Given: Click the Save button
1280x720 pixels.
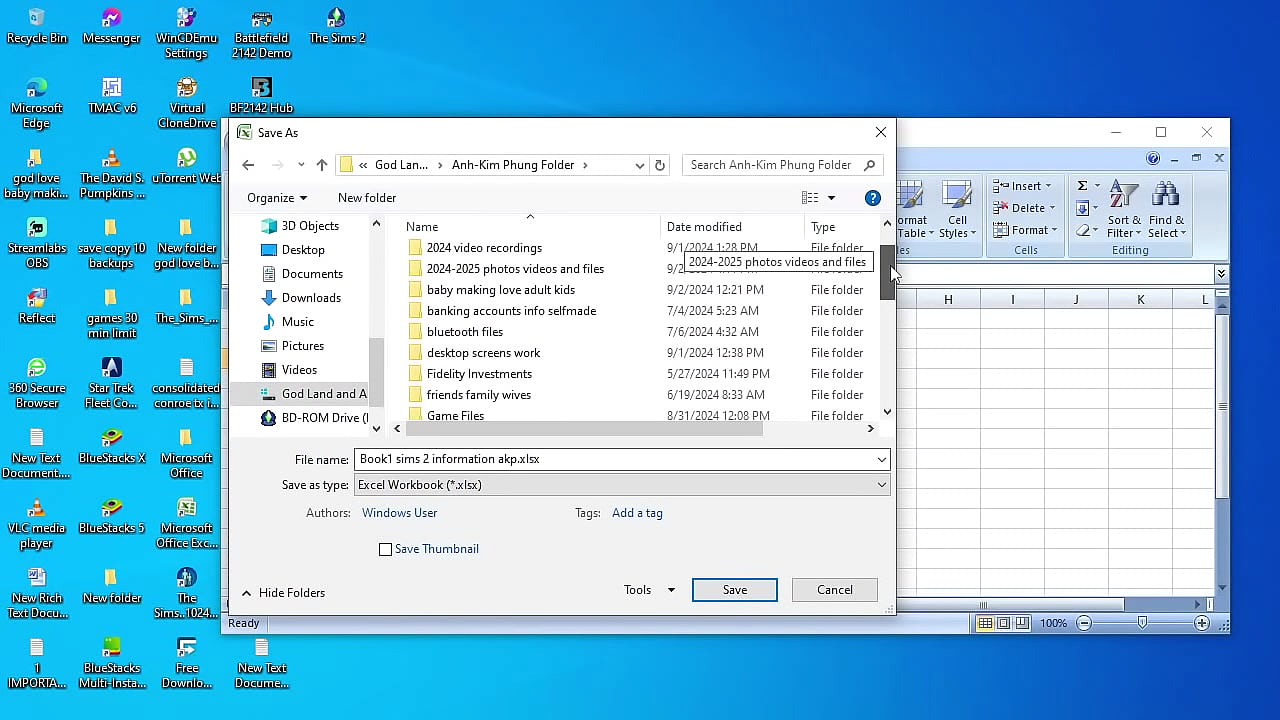Looking at the screenshot, I should [x=735, y=590].
